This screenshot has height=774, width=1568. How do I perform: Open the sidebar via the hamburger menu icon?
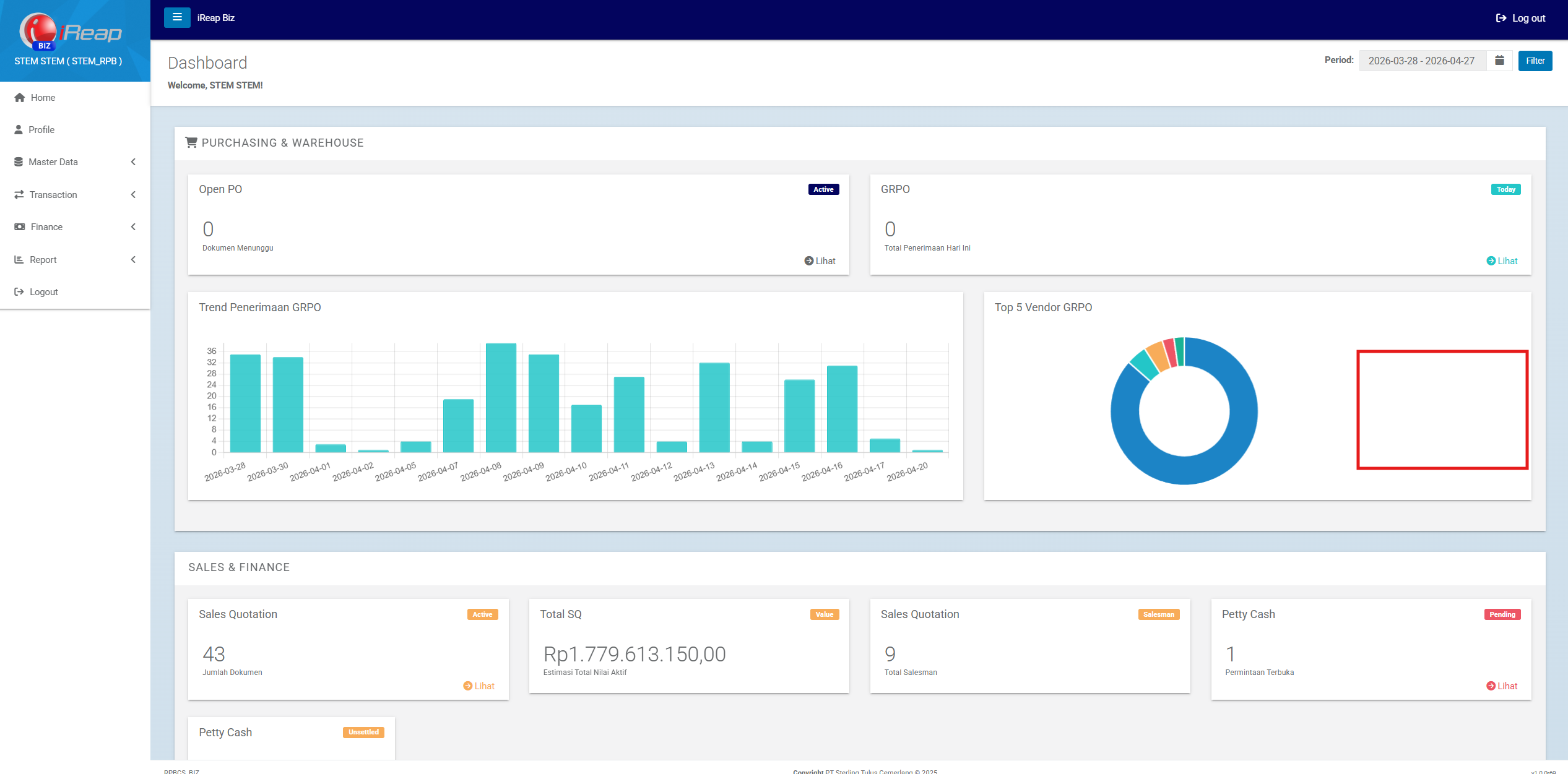point(177,17)
